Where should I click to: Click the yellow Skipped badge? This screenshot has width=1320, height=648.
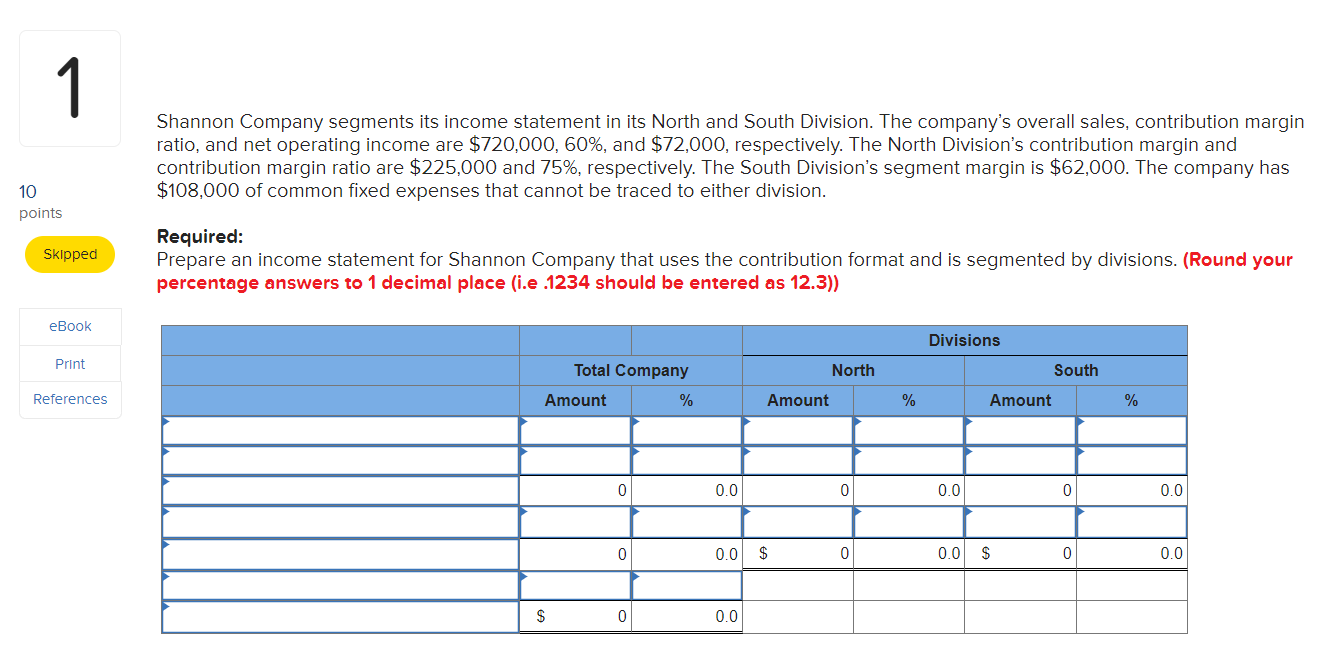[x=70, y=254]
